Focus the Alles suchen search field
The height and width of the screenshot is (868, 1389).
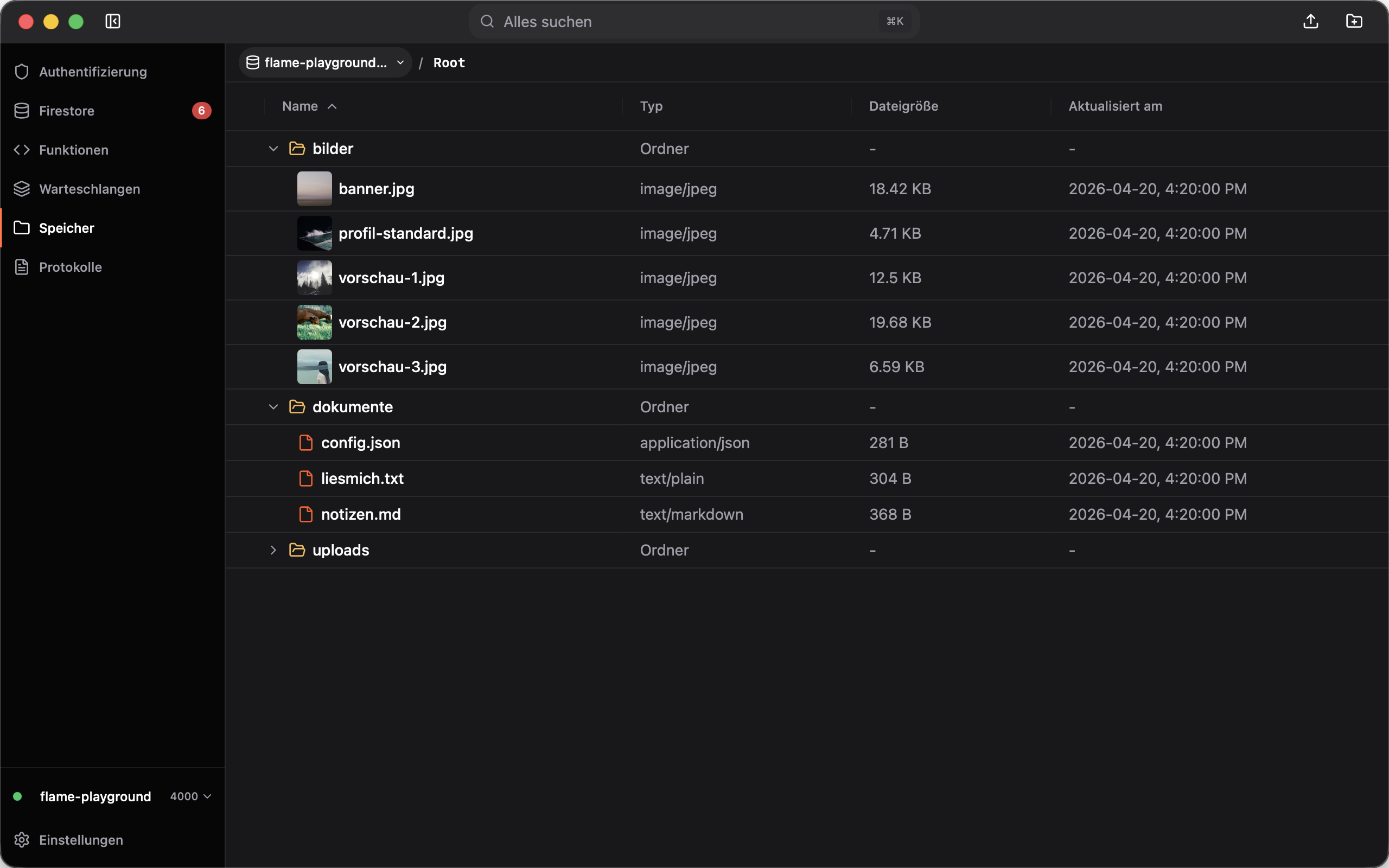tap(694, 21)
